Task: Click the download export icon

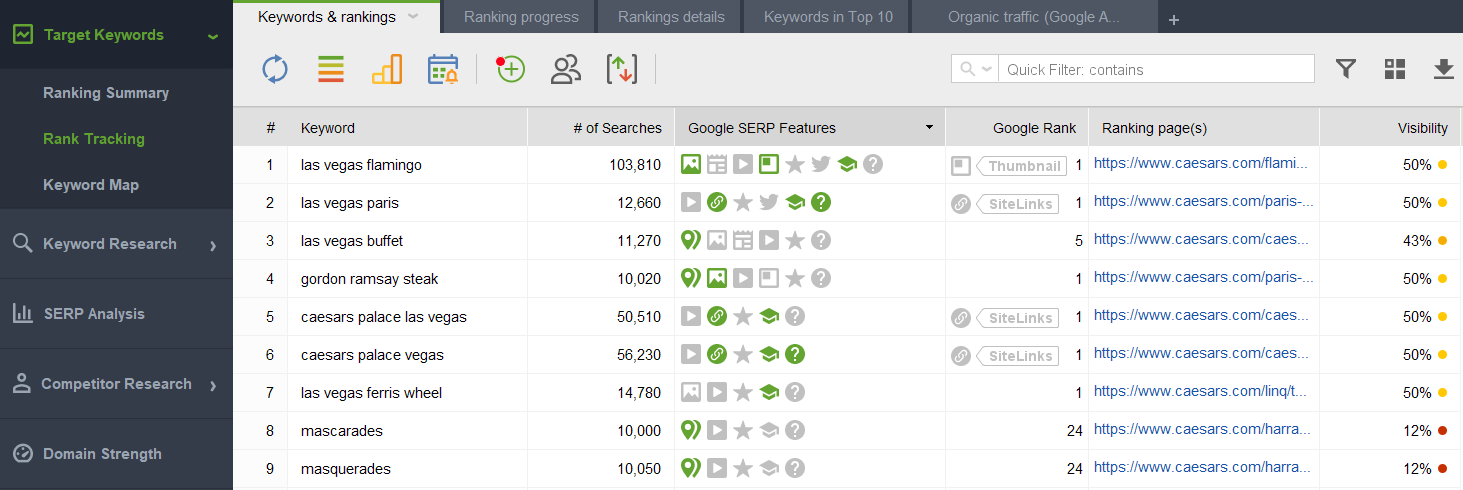Action: click(1443, 68)
